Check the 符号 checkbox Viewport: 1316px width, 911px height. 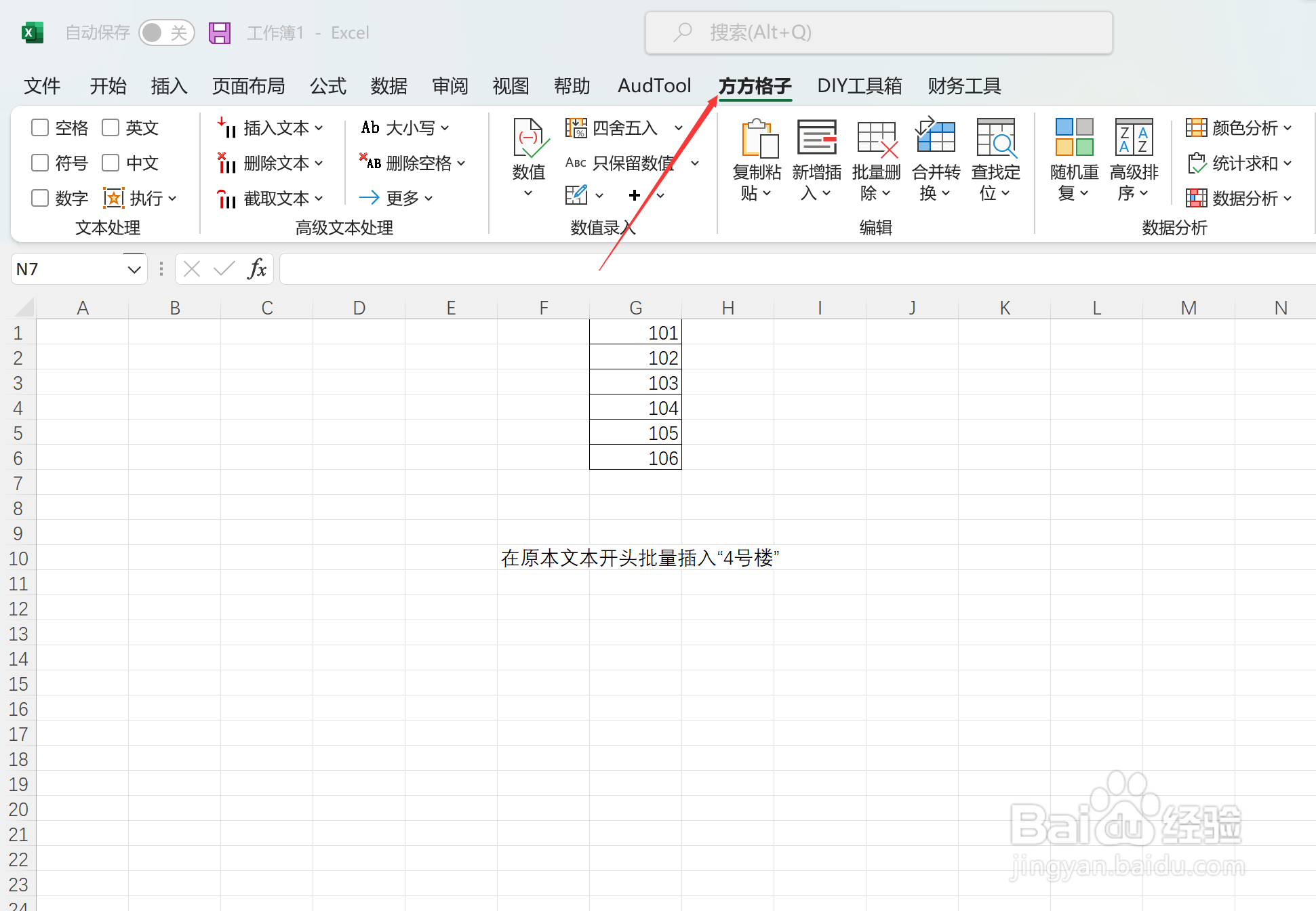pyautogui.click(x=40, y=163)
